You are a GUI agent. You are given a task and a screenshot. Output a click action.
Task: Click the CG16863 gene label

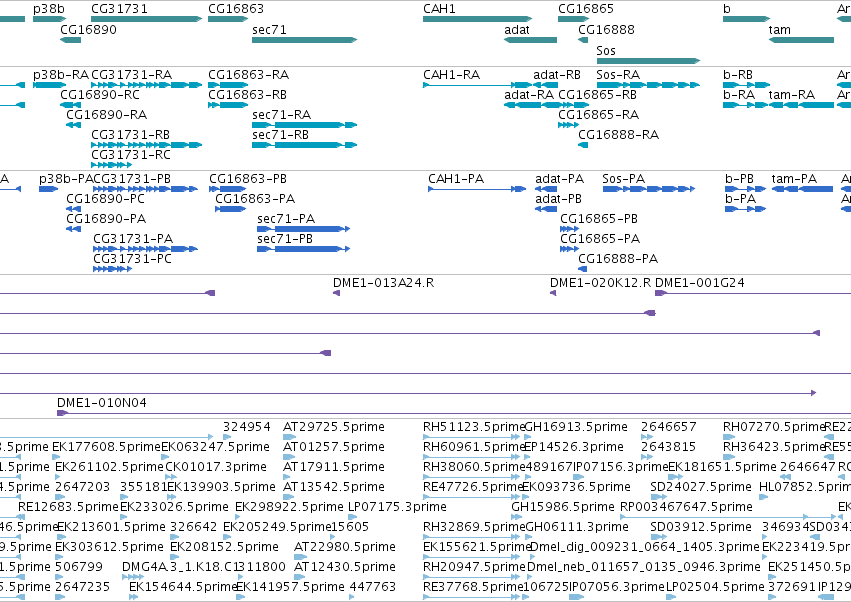point(236,9)
